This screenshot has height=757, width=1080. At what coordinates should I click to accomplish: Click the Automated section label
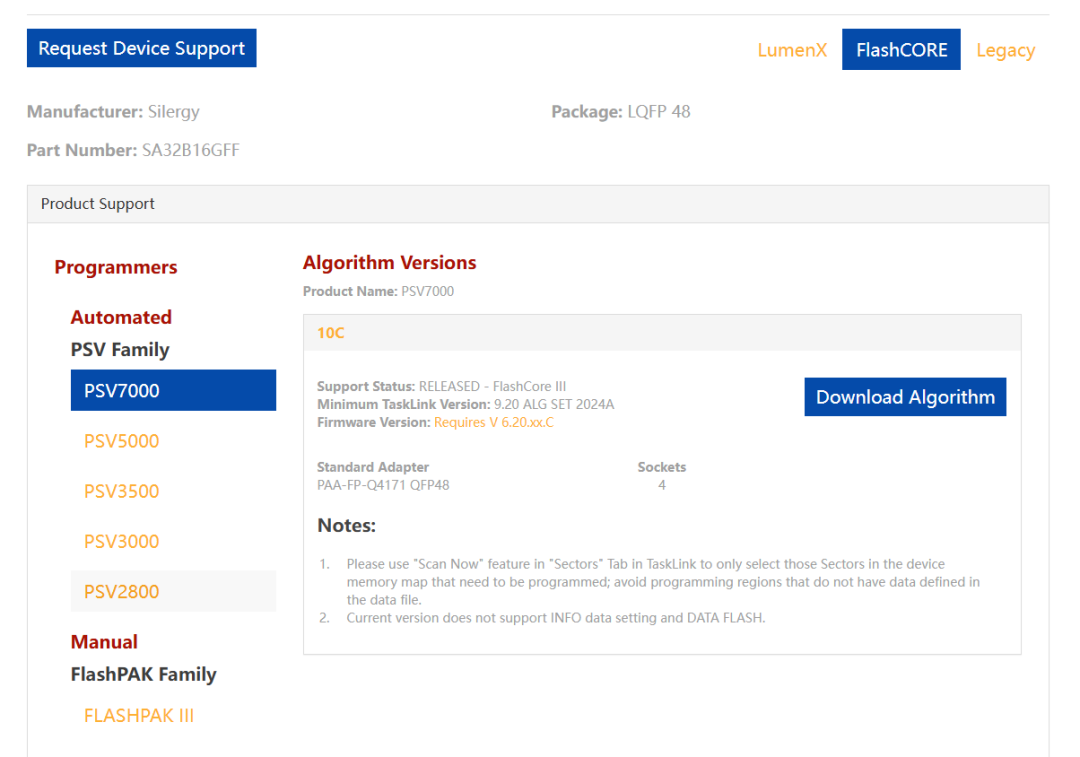[x=121, y=317]
